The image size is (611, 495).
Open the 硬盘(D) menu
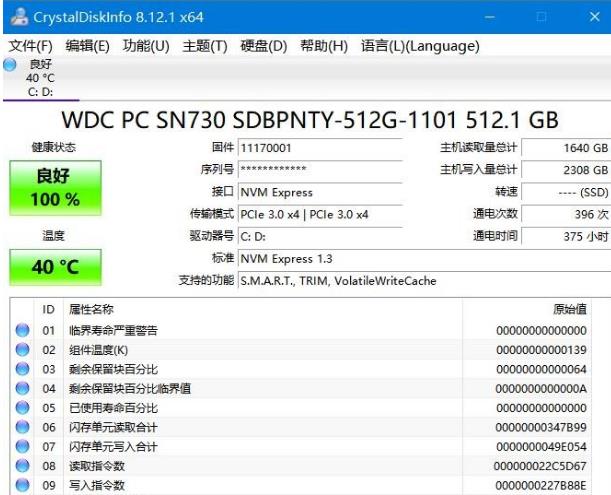click(x=263, y=46)
